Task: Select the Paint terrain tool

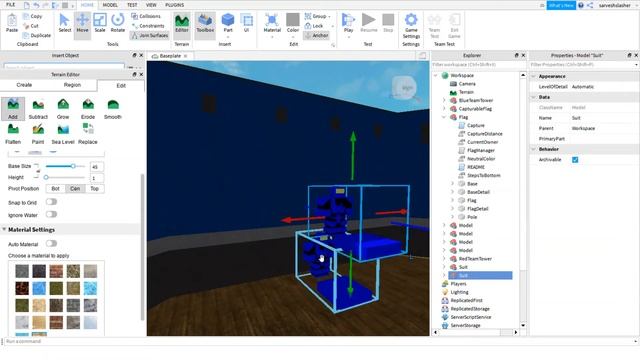Action: [x=38, y=134]
